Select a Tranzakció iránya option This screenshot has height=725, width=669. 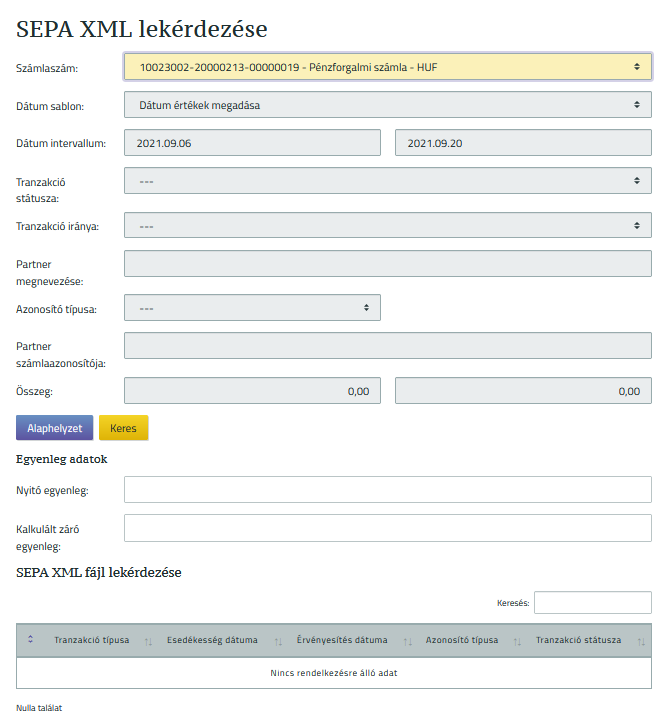click(x=387, y=226)
